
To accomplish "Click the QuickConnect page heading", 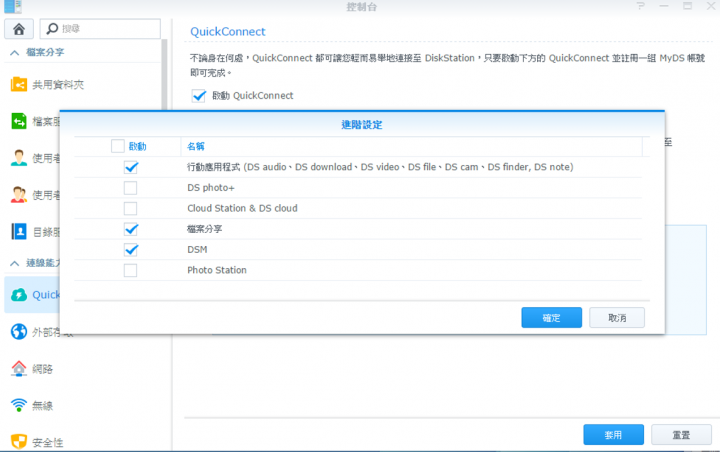I will tap(228, 32).
